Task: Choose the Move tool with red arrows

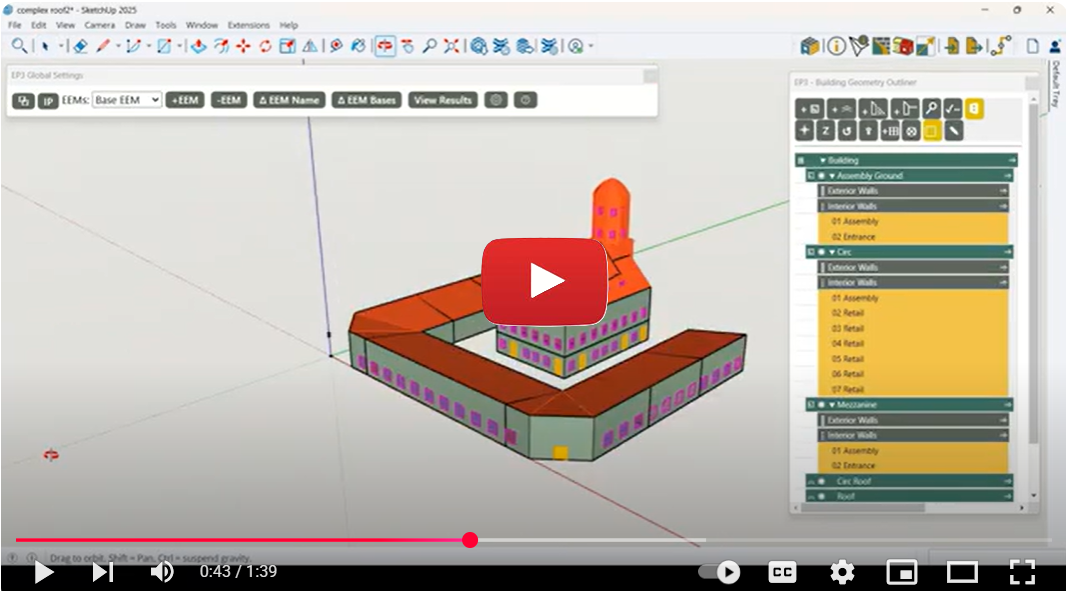Action: 243,46
